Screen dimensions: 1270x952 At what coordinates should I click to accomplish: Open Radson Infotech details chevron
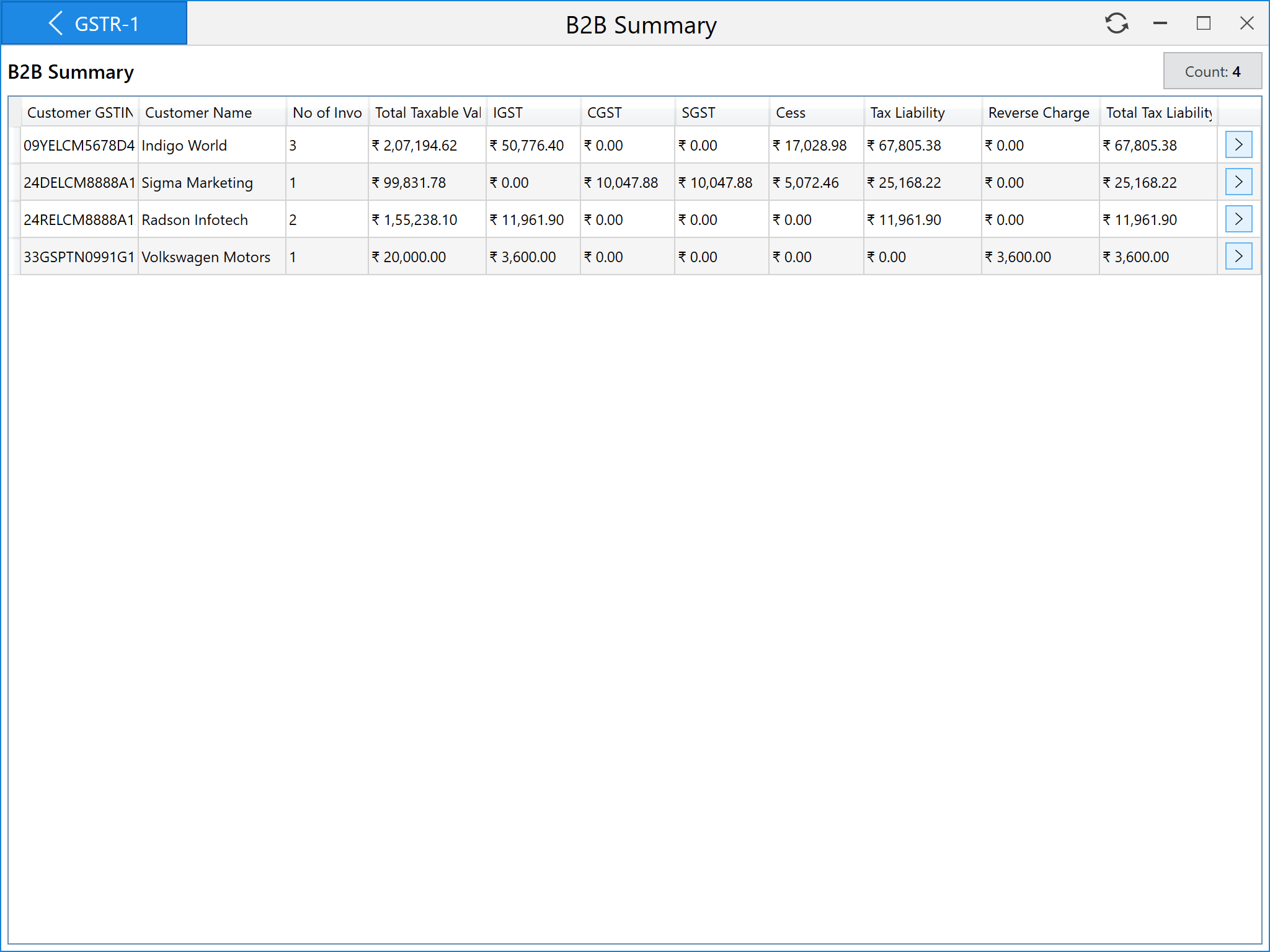[1238, 219]
